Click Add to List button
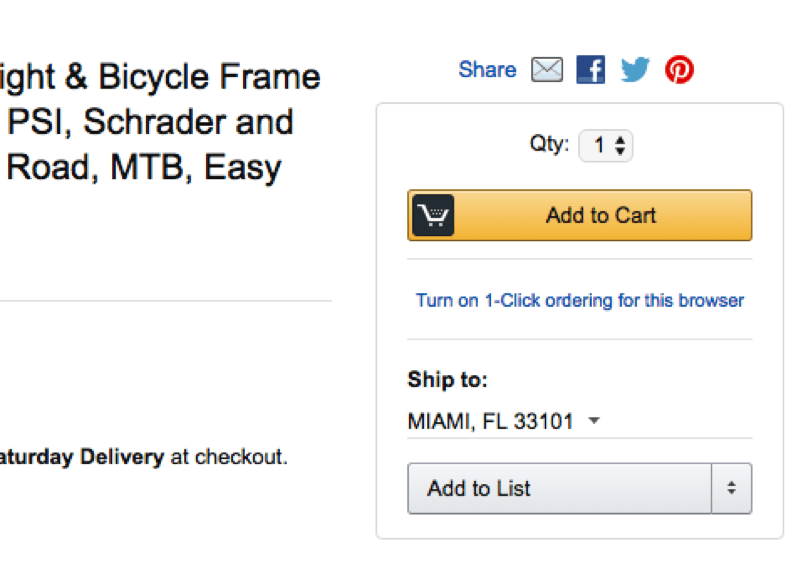This screenshot has height=564, width=807. (x=559, y=488)
